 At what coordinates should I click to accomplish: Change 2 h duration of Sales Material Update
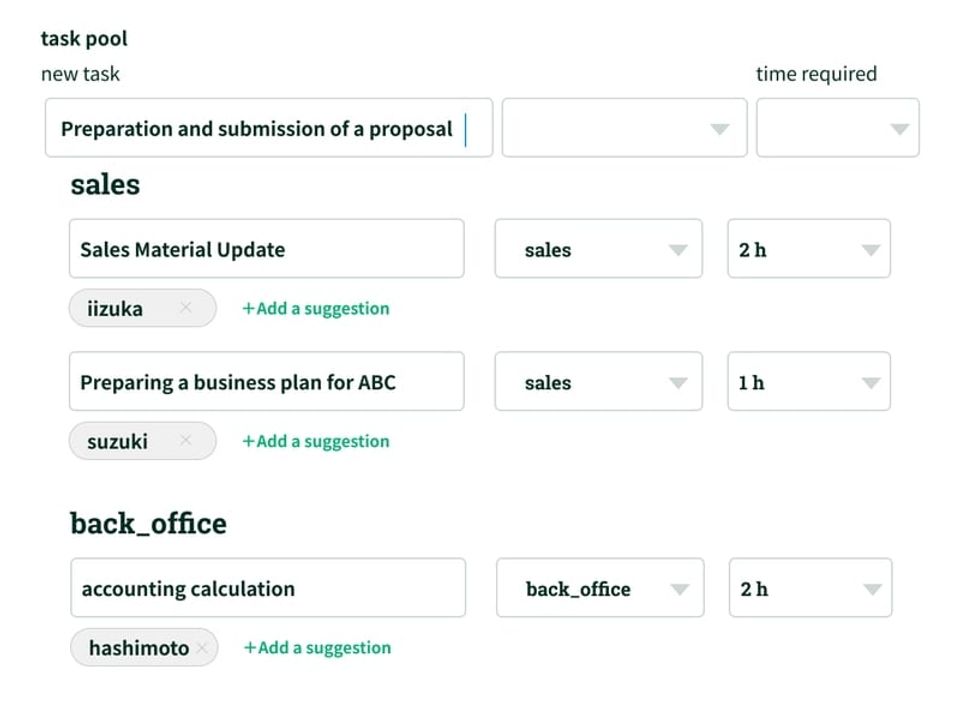808,249
